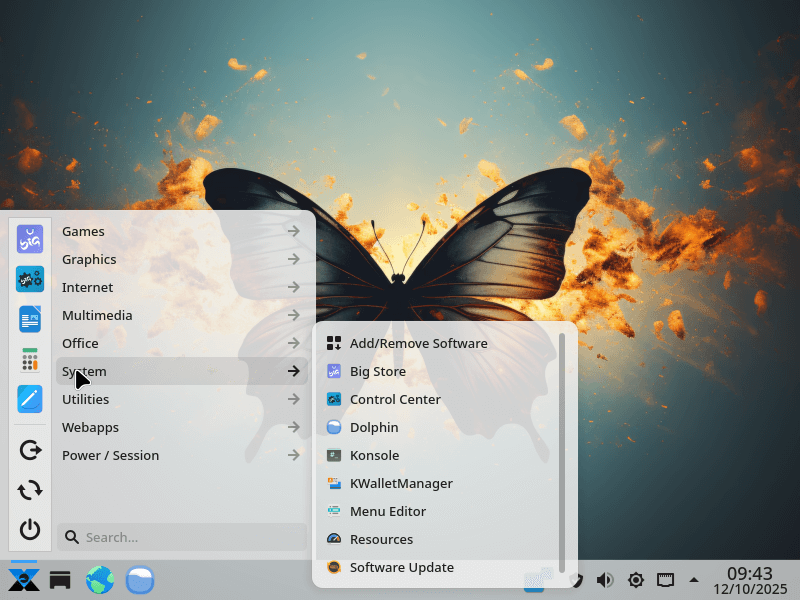This screenshot has width=800, height=600.
Task: Launch Konsole from the System submenu
Action: point(374,455)
